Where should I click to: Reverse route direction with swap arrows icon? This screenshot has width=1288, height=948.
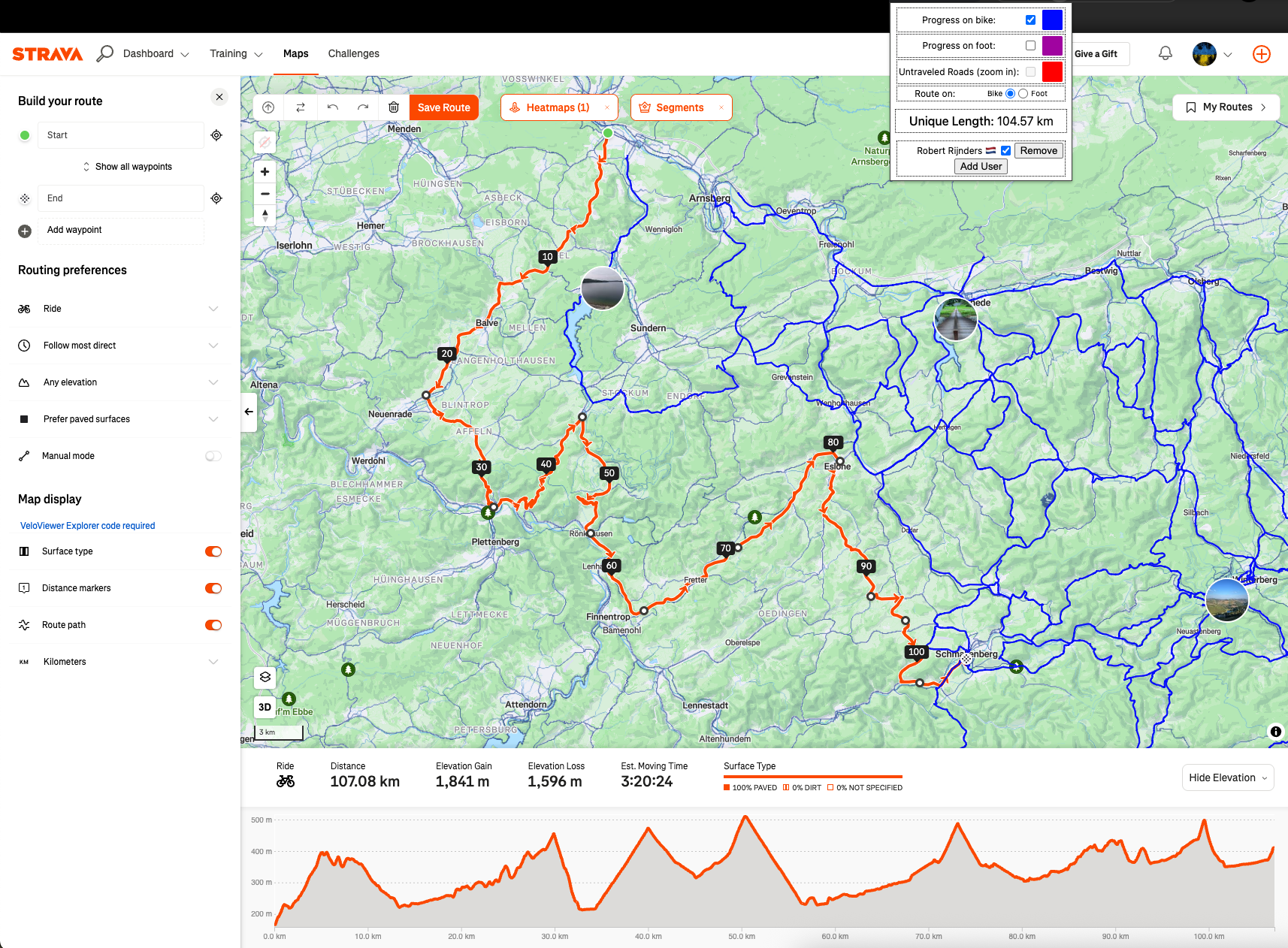point(301,107)
